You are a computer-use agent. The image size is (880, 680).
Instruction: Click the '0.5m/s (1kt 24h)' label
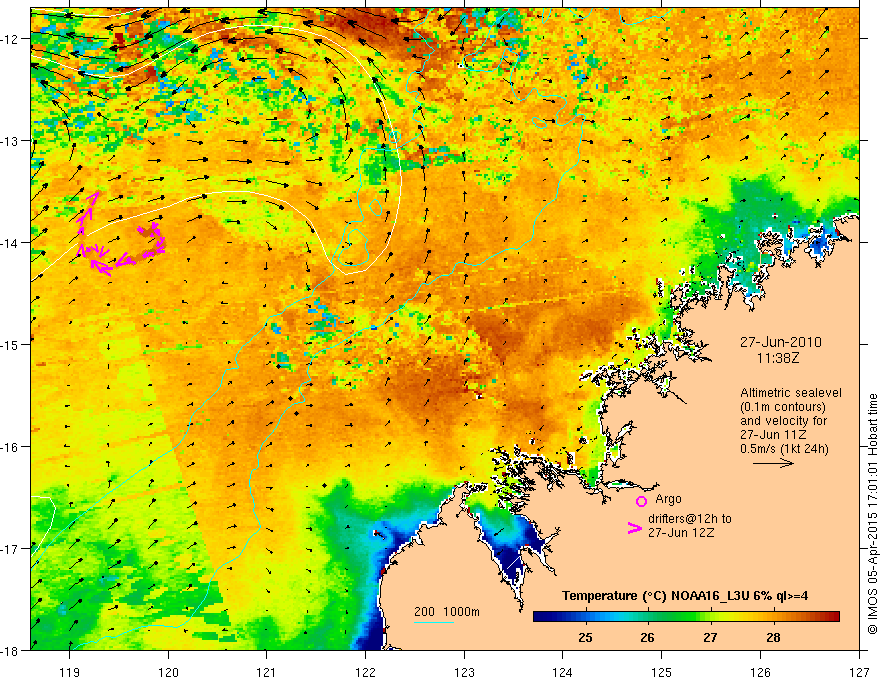click(785, 449)
